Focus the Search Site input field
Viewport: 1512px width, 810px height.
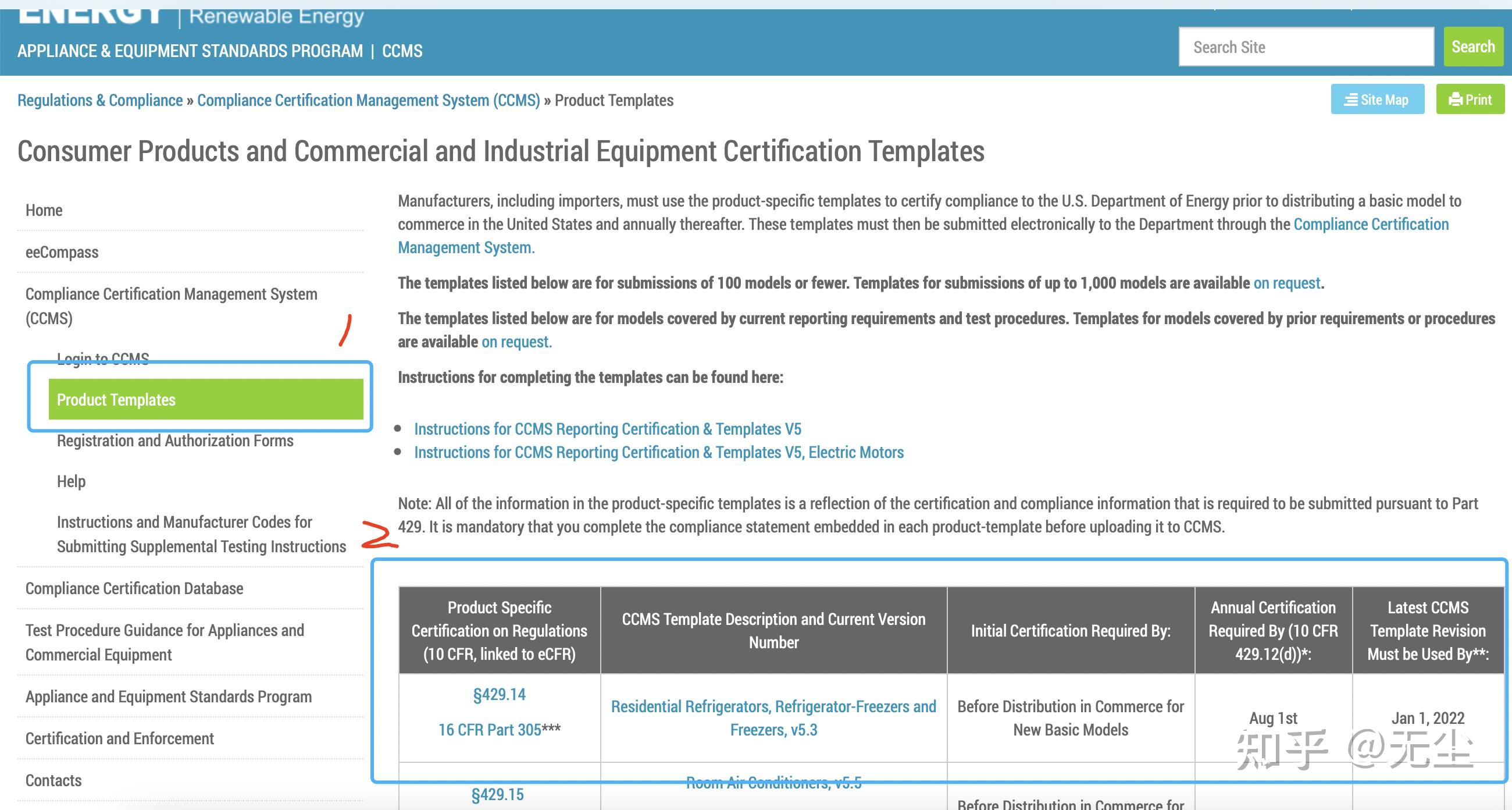(1306, 47)
